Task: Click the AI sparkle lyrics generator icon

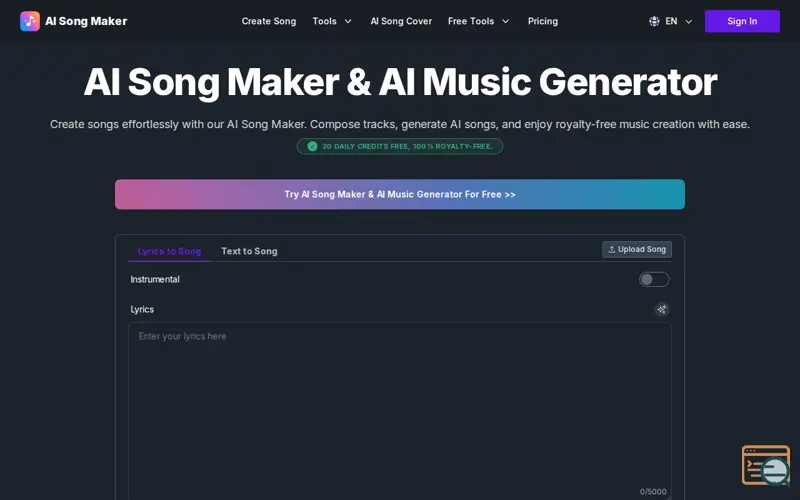Action: tap(661, 309)
